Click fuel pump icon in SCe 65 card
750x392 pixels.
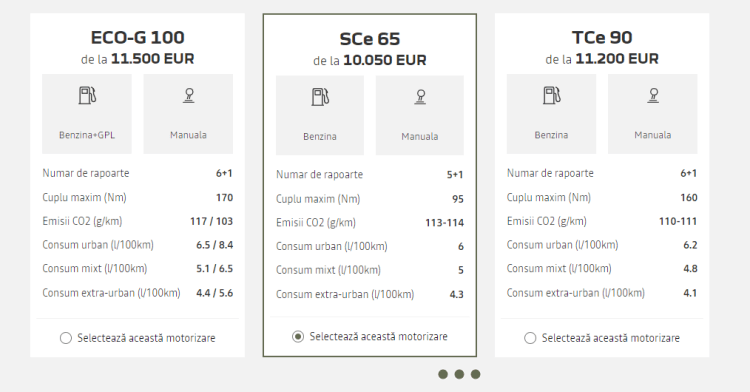[320, 97]
